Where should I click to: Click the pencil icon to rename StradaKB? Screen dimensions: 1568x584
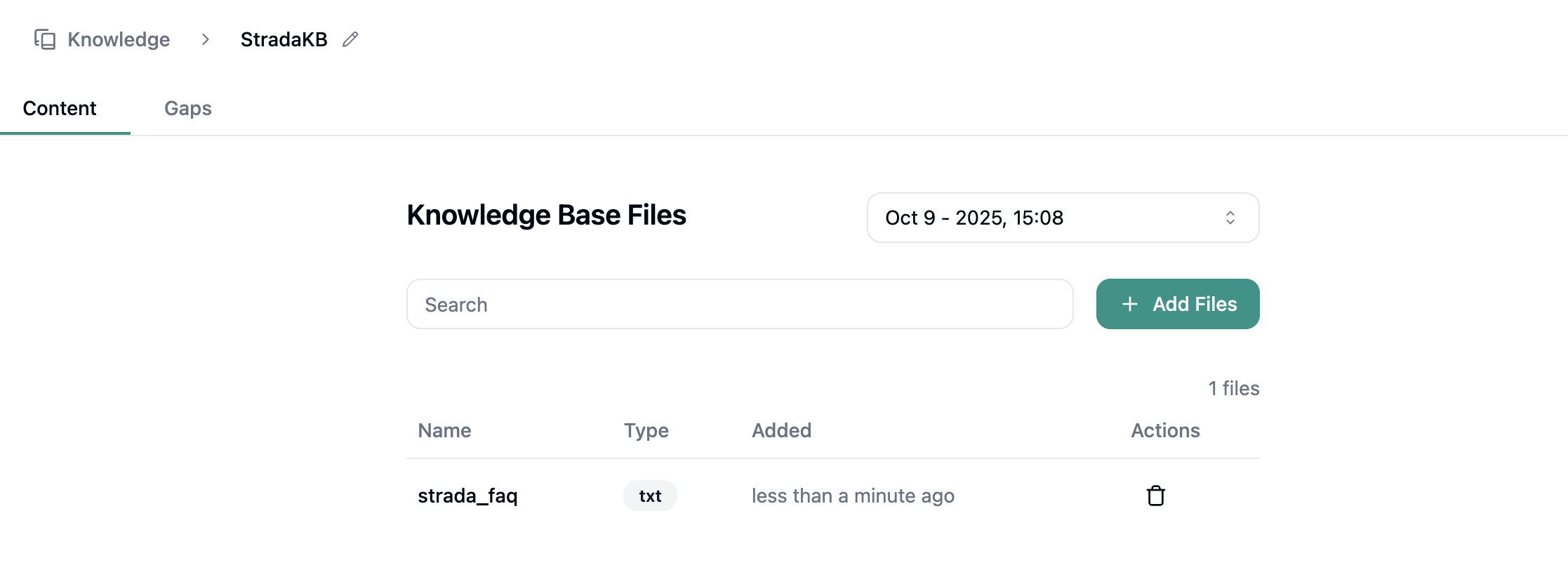point(350,39)
